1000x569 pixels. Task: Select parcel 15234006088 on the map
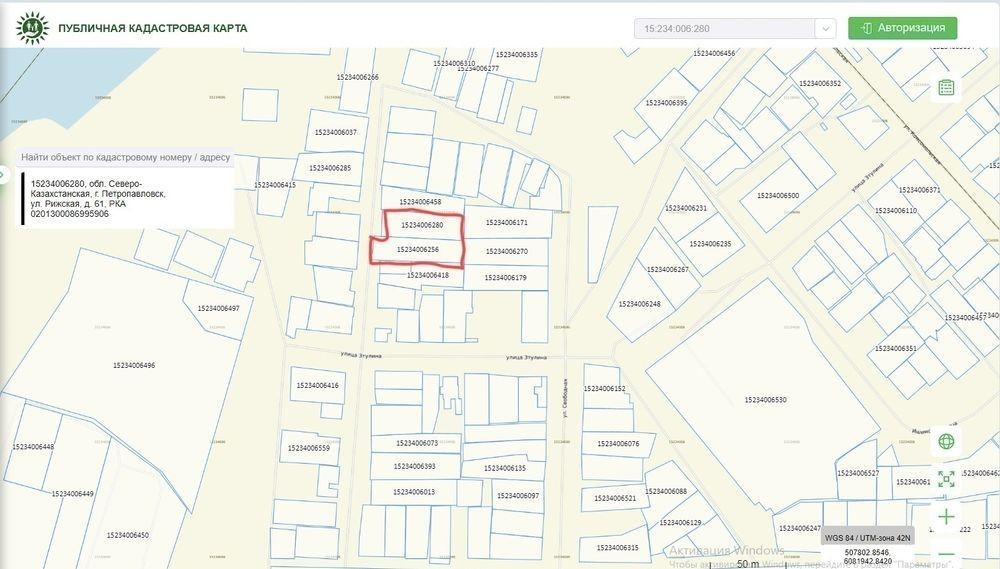click(666, 491)
